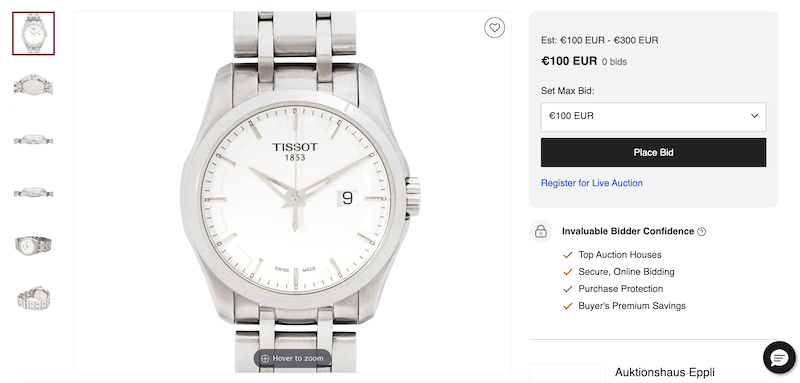
Task: Click the Invaluable Bidder Confidence heading
Action: [x=628, y=232]
